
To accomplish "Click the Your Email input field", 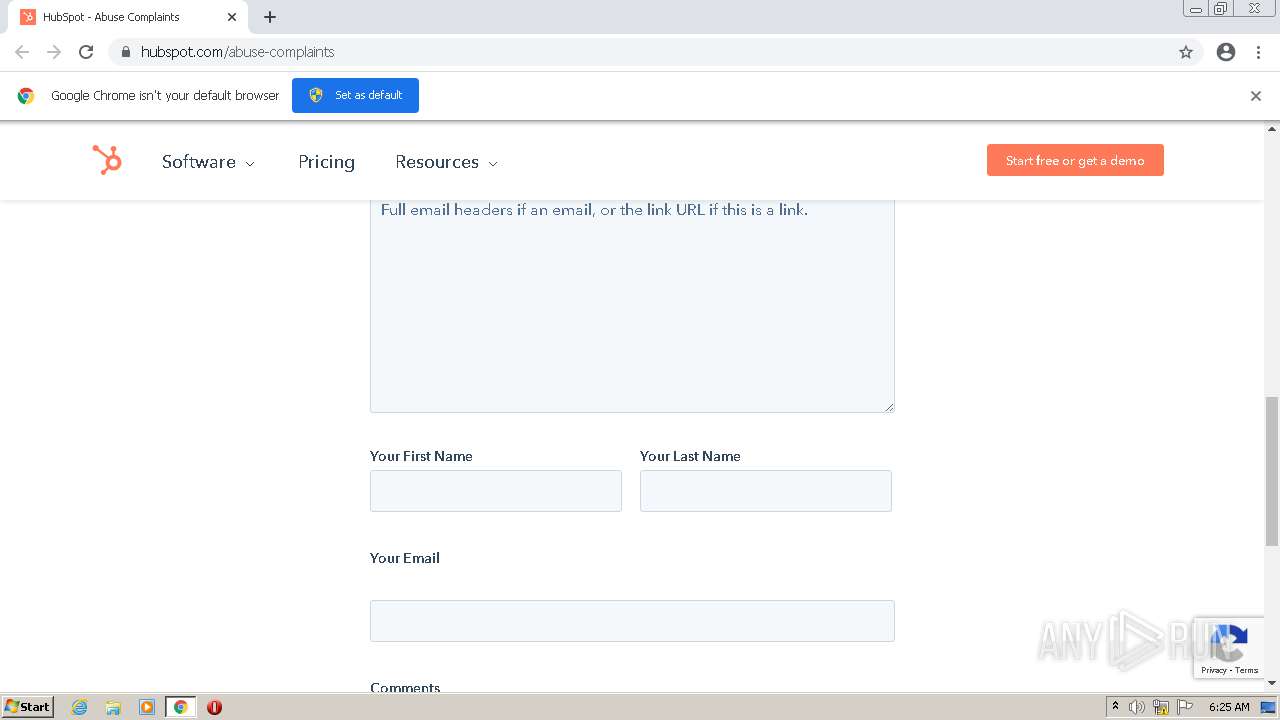I will (632, 621).
